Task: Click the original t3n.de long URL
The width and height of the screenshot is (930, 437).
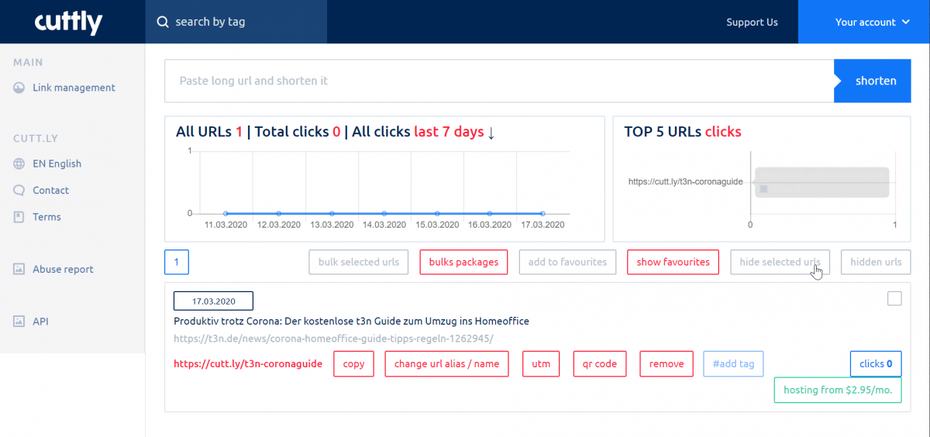Action: click(x=333, y=339)
